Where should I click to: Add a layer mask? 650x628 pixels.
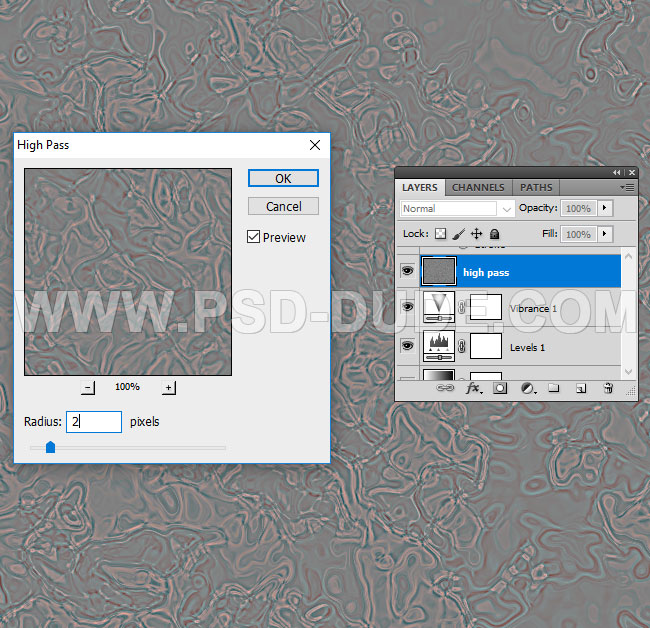(500, 388)
